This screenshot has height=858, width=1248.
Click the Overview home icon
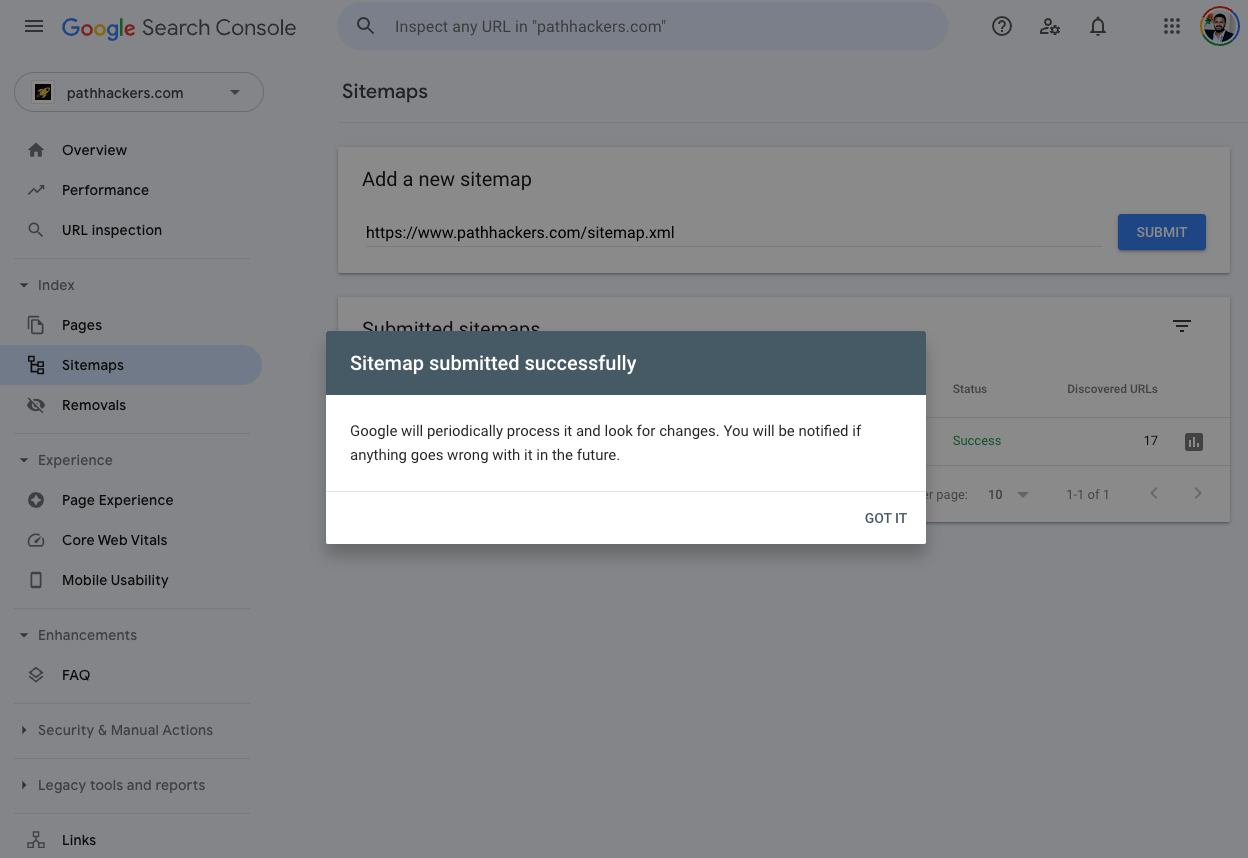(36, 150)
